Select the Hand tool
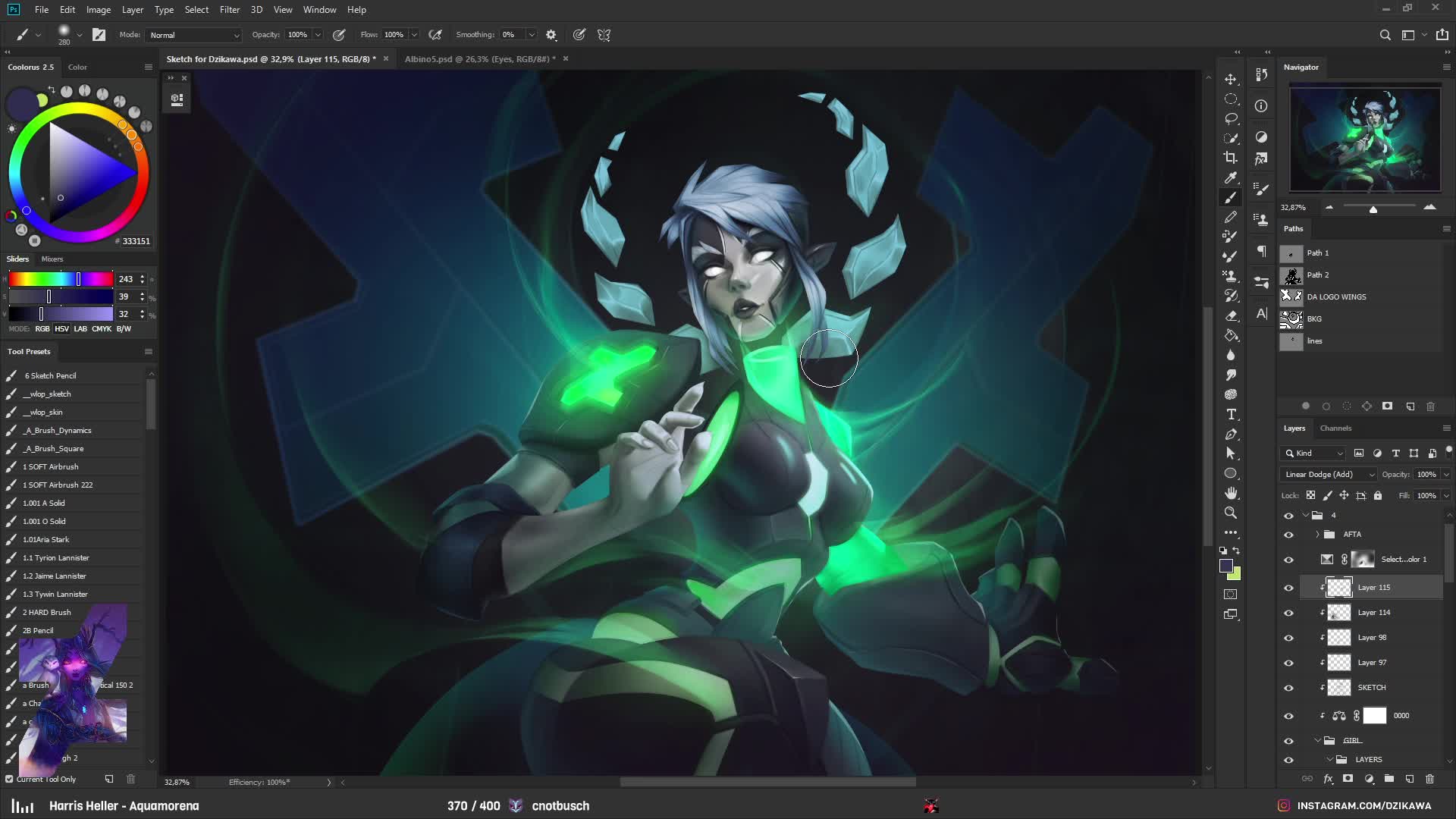The width and height of the screenshot is (1456, 819). click(x=1231, y=493)
